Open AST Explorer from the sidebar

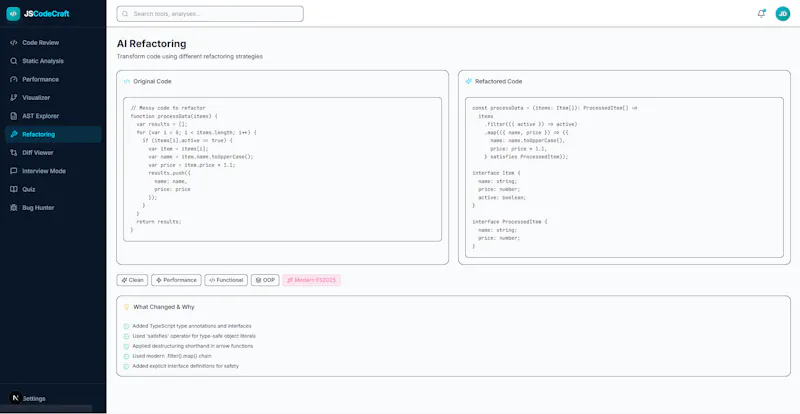53,116
